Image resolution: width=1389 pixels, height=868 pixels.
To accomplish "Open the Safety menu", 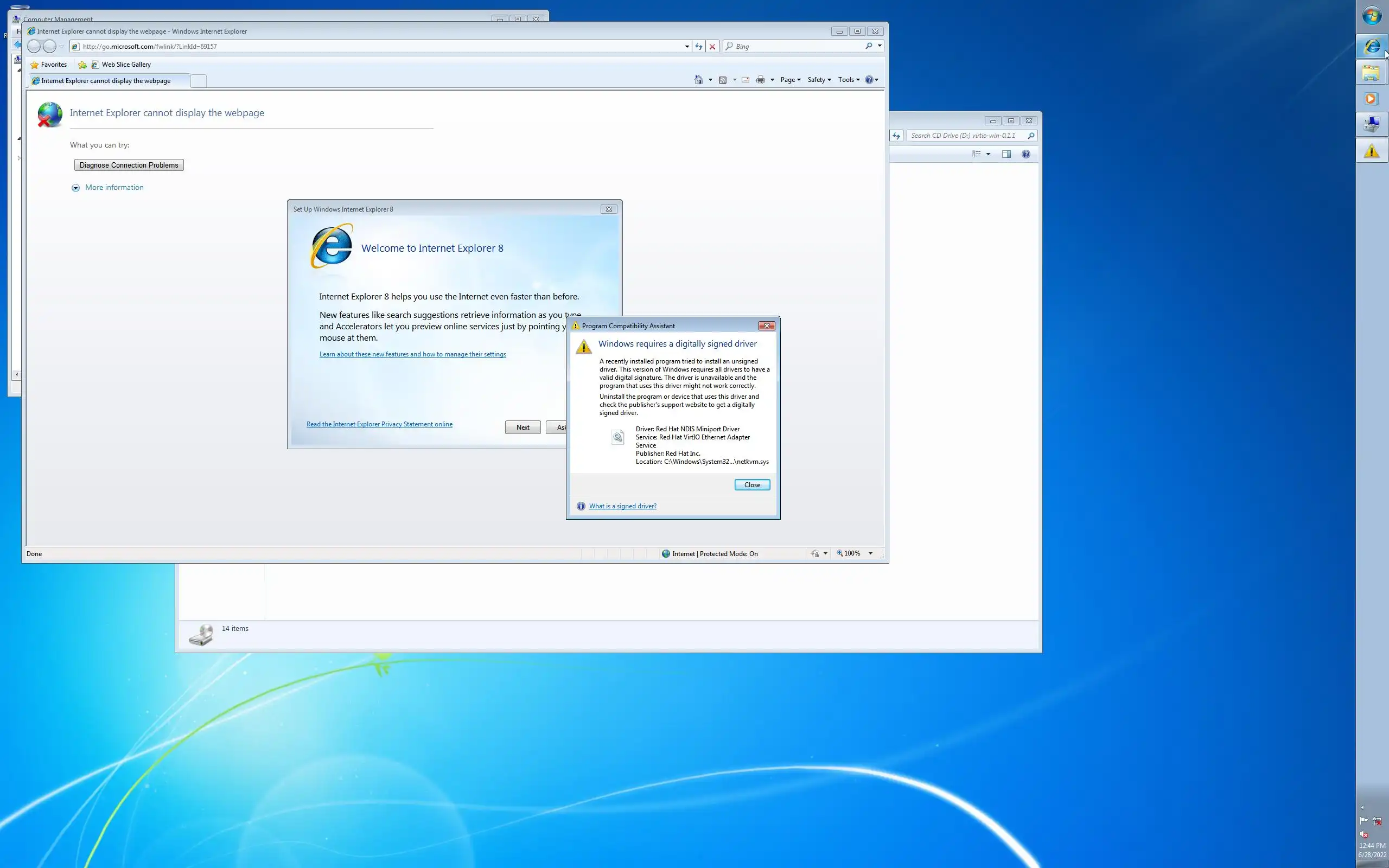I will [818, 80].
